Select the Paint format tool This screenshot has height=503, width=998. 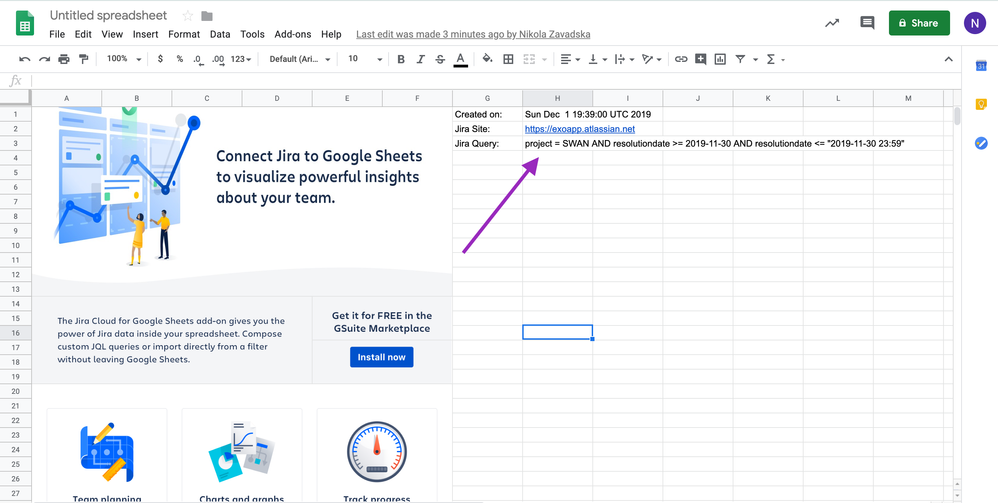point(83,59)
